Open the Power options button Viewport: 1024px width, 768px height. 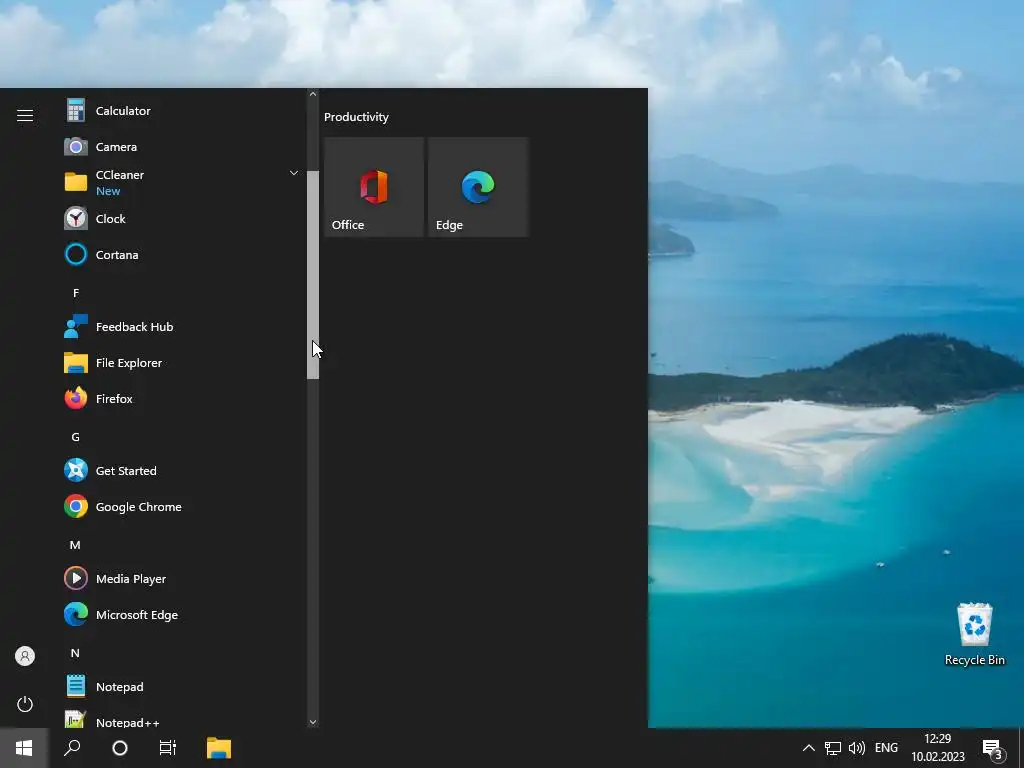coord(25,704)
